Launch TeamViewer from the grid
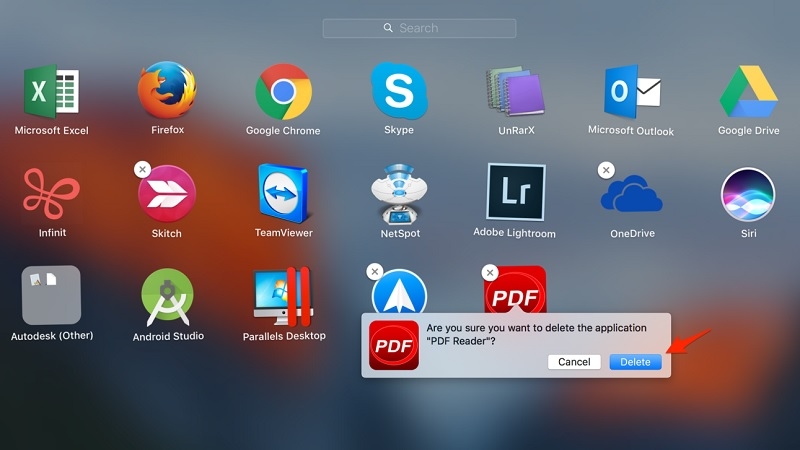800x450 pixels. (x=283, y=193)
